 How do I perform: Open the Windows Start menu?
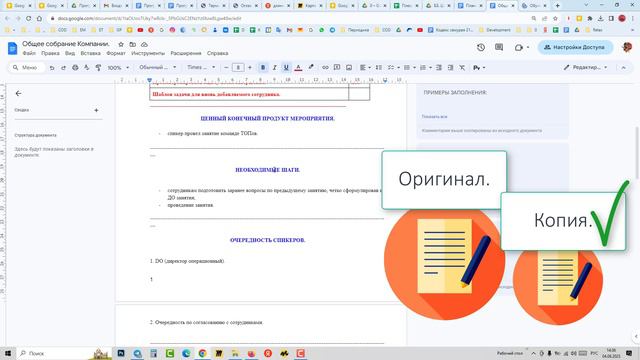(x=8, y=353)
